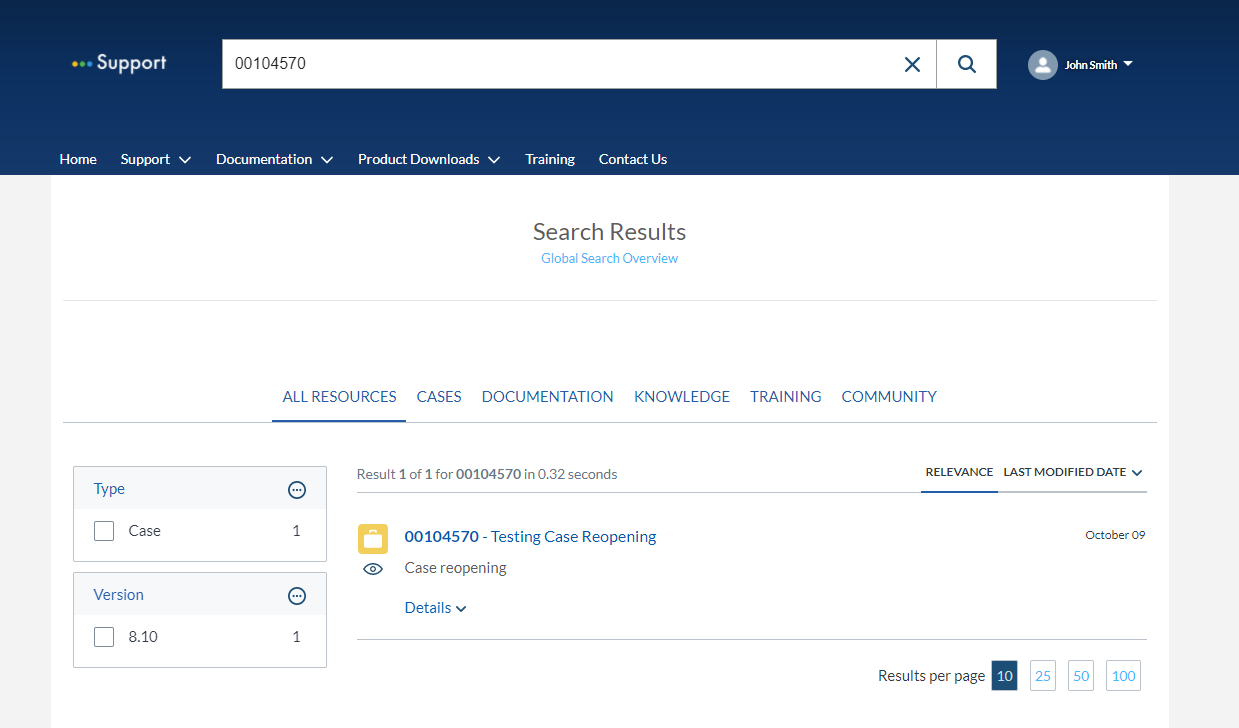Click the magnifying glass search button
The height and width of the screenshot is (728, 1239).
pyautogui.click(x=966, y=64)
